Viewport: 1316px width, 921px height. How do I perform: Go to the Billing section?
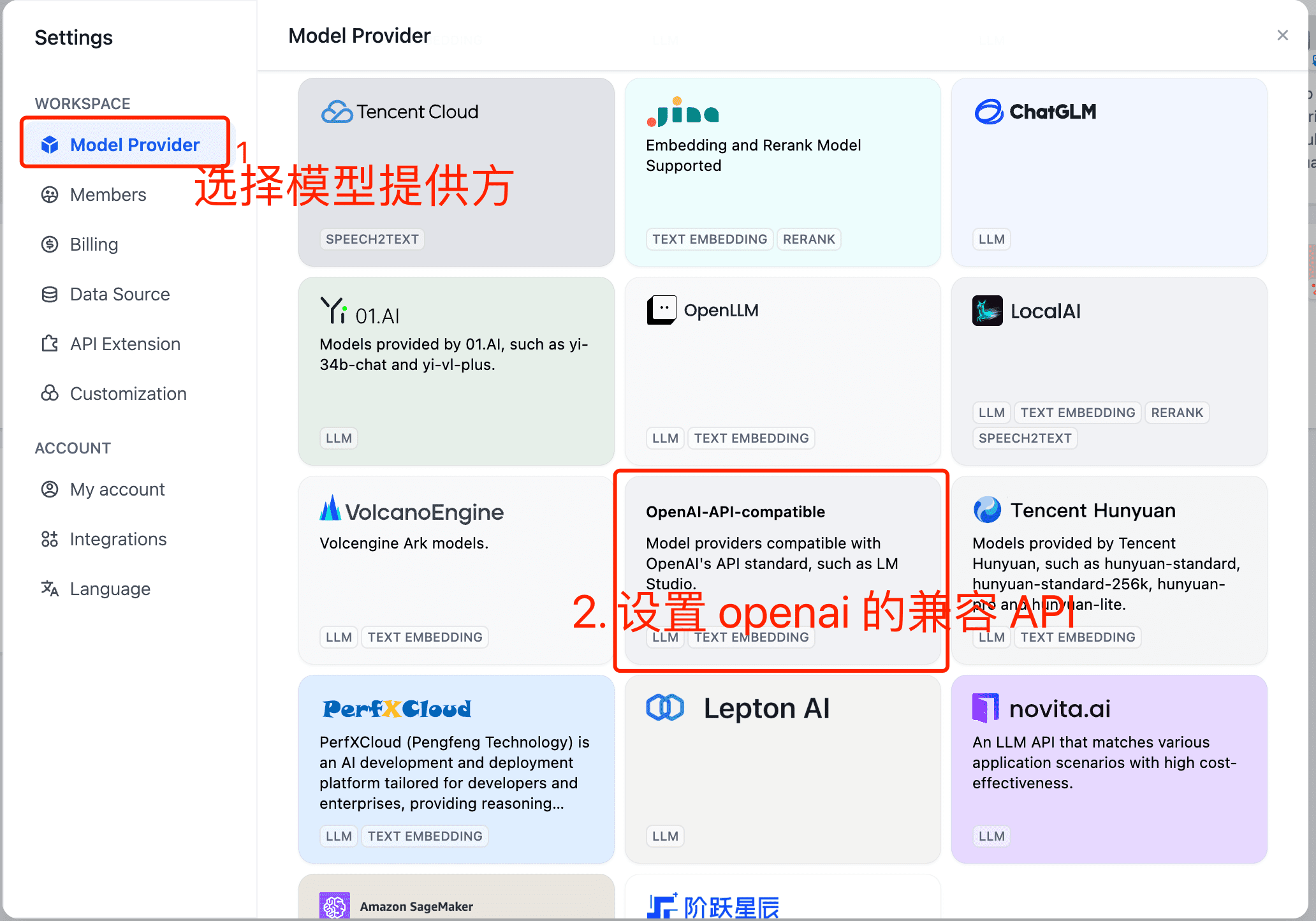click(94, 244)
